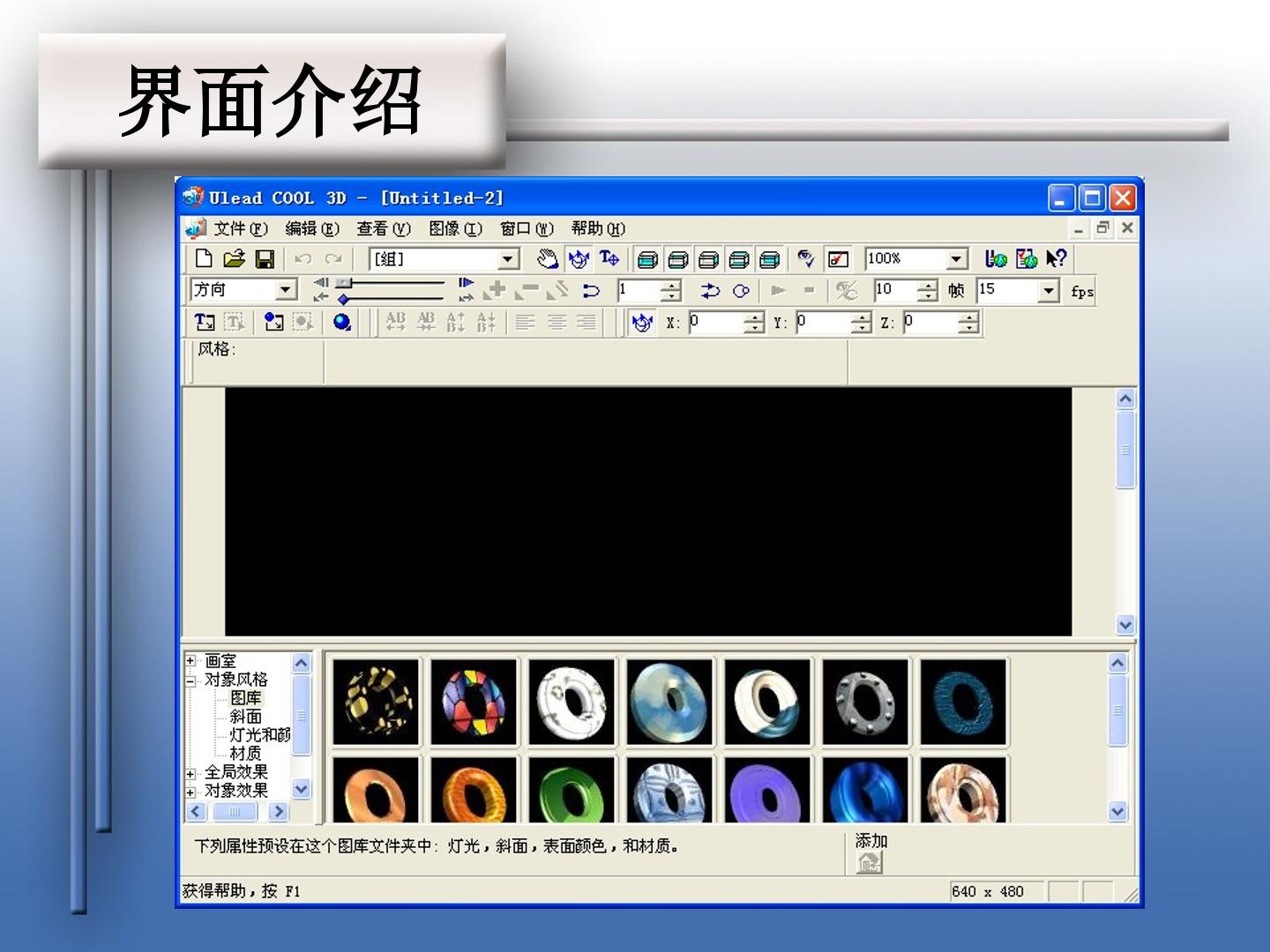Toggle the fifth 3D face button before the brush icon

pos(769,259)
